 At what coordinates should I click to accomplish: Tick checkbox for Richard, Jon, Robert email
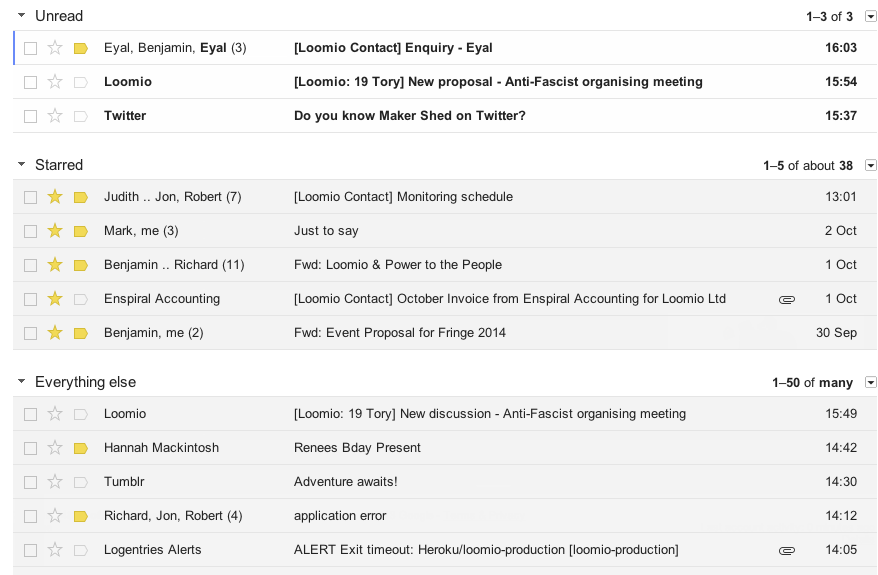click(31, 516)
